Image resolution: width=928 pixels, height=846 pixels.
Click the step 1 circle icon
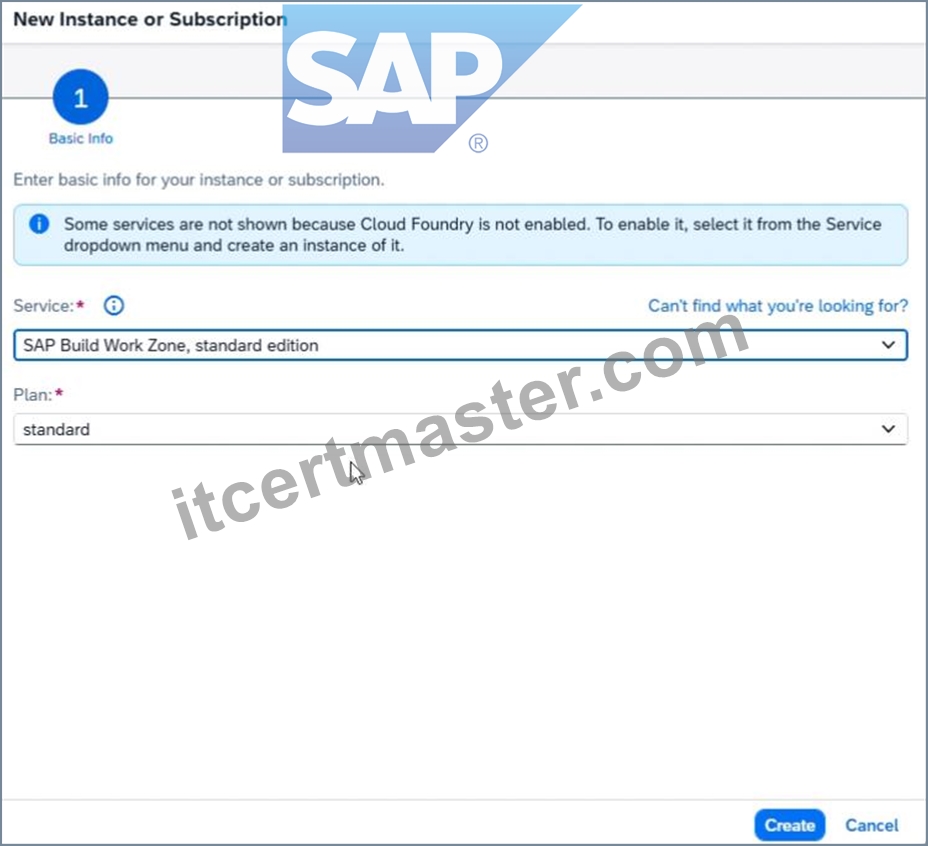[80, 97]
